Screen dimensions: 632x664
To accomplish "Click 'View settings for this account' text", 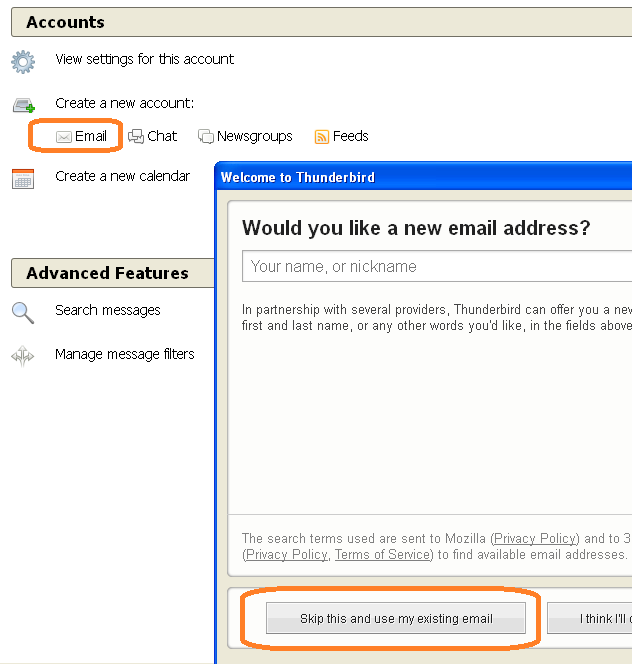I will [x=144, y=59].
